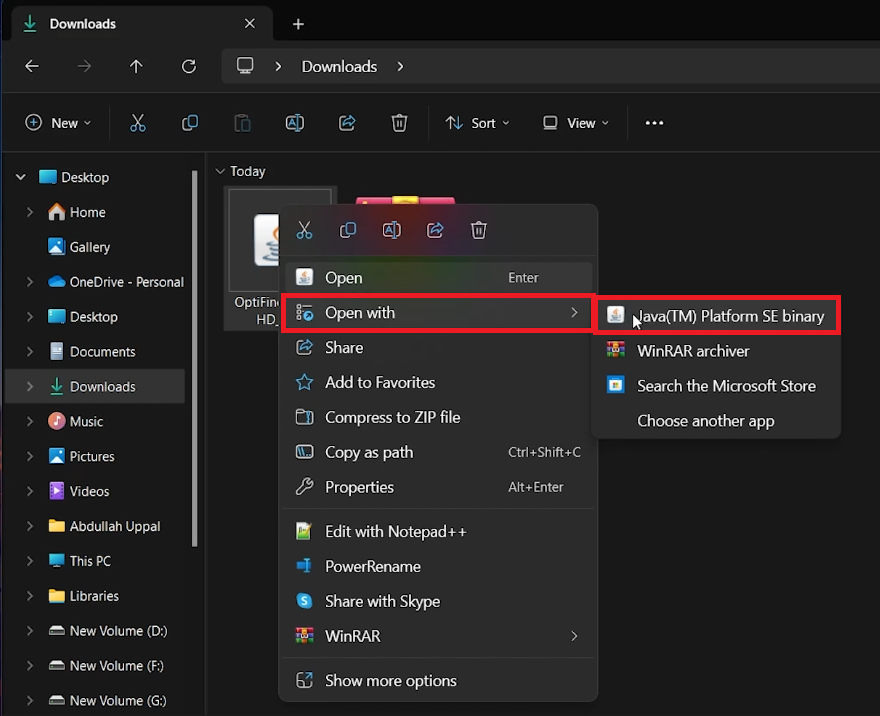This screenshot has width=880, height=716.
Task: Expand the This PC node
Action: [x=30, y=561]
